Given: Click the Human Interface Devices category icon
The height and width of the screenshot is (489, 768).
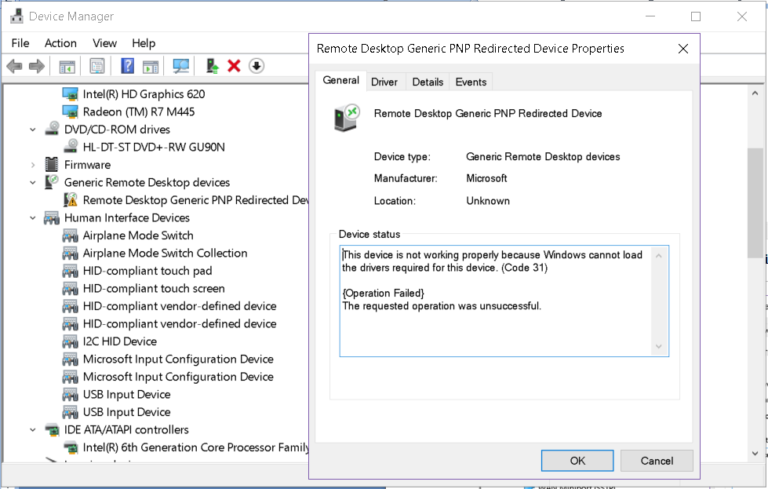Looking at the screenshot, I should pos(51,218).
